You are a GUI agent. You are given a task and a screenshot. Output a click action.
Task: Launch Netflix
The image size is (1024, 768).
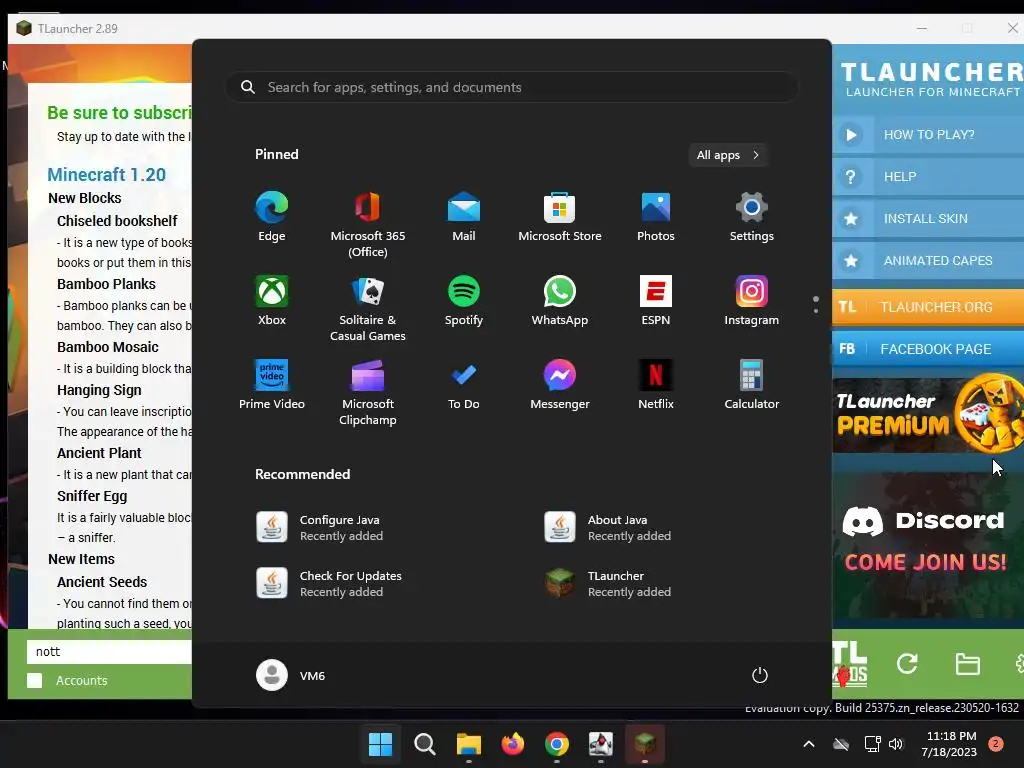pos(656,385)
